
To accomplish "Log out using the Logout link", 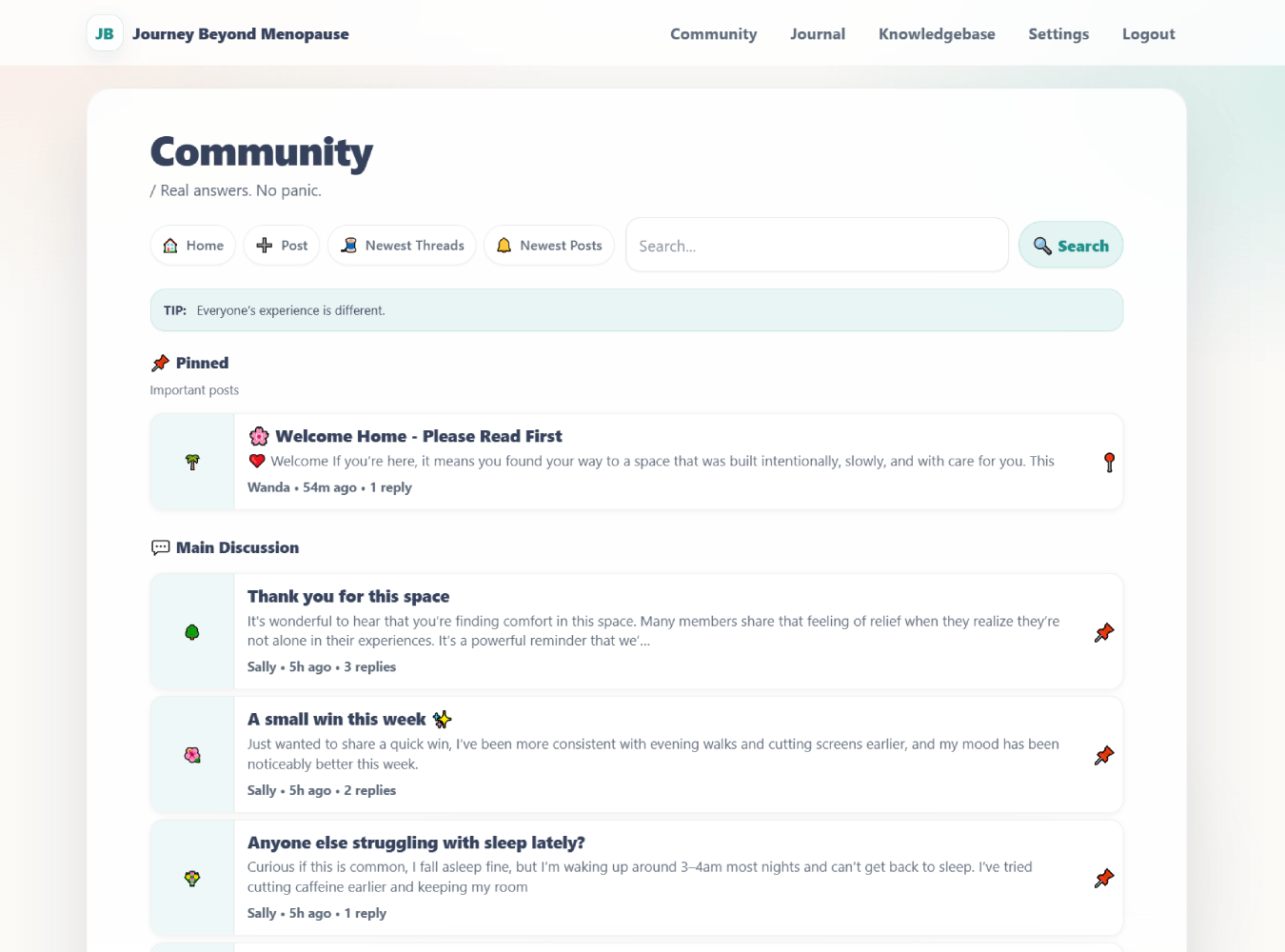I will [x=1148, y=34].
